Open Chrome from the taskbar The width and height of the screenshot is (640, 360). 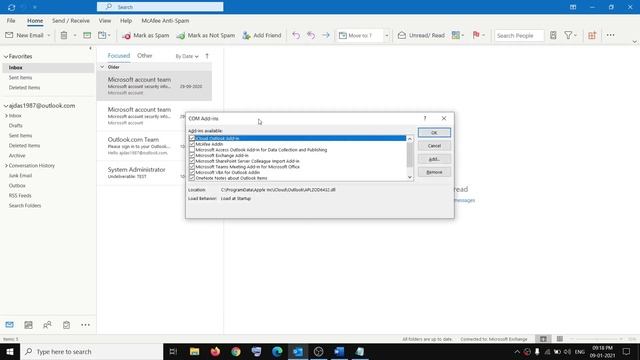coord(236,351)
